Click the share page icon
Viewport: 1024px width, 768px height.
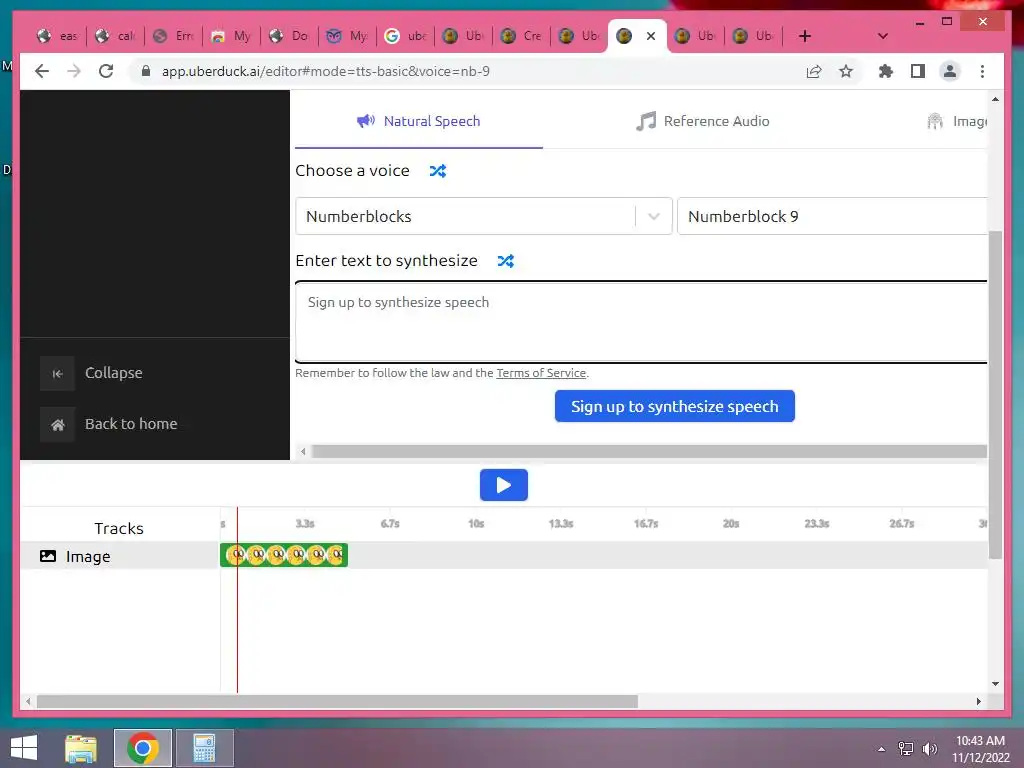[x=814, y=71]
